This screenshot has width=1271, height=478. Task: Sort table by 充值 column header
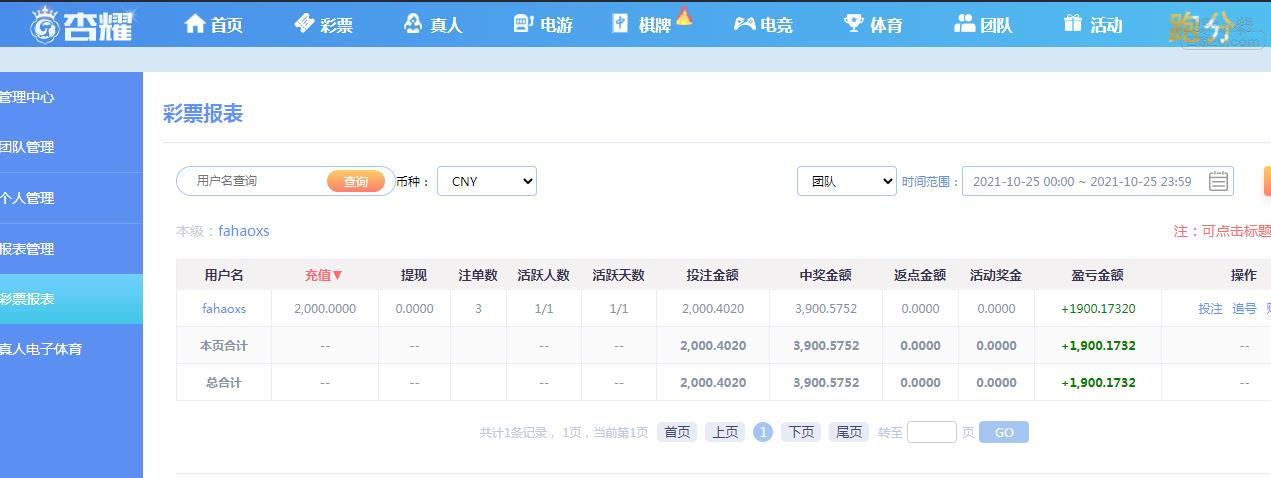click(x=324, y=275)
